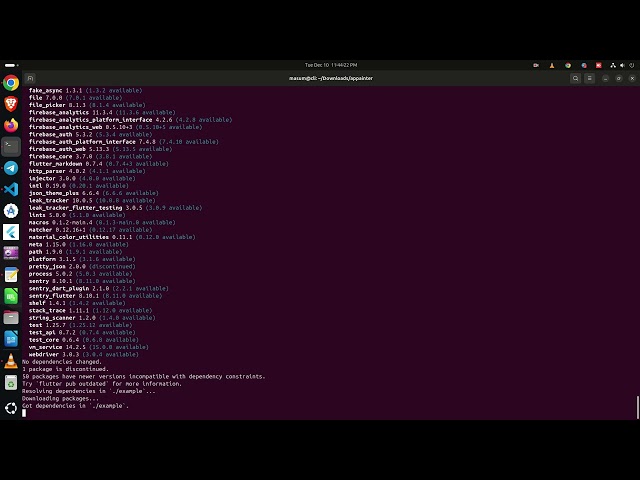The image size is (640, 480).
Task: Open Telegram from the dock
Action: 11,168
